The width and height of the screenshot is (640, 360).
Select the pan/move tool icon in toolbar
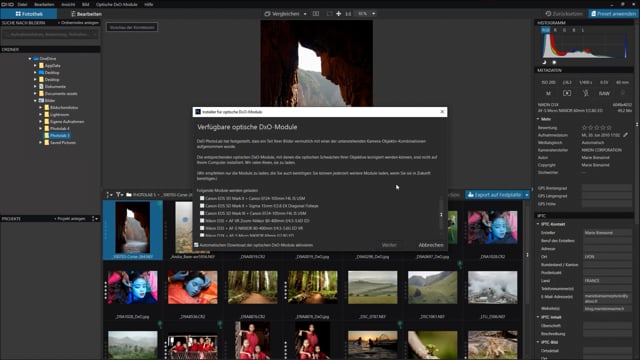point(338,13)
